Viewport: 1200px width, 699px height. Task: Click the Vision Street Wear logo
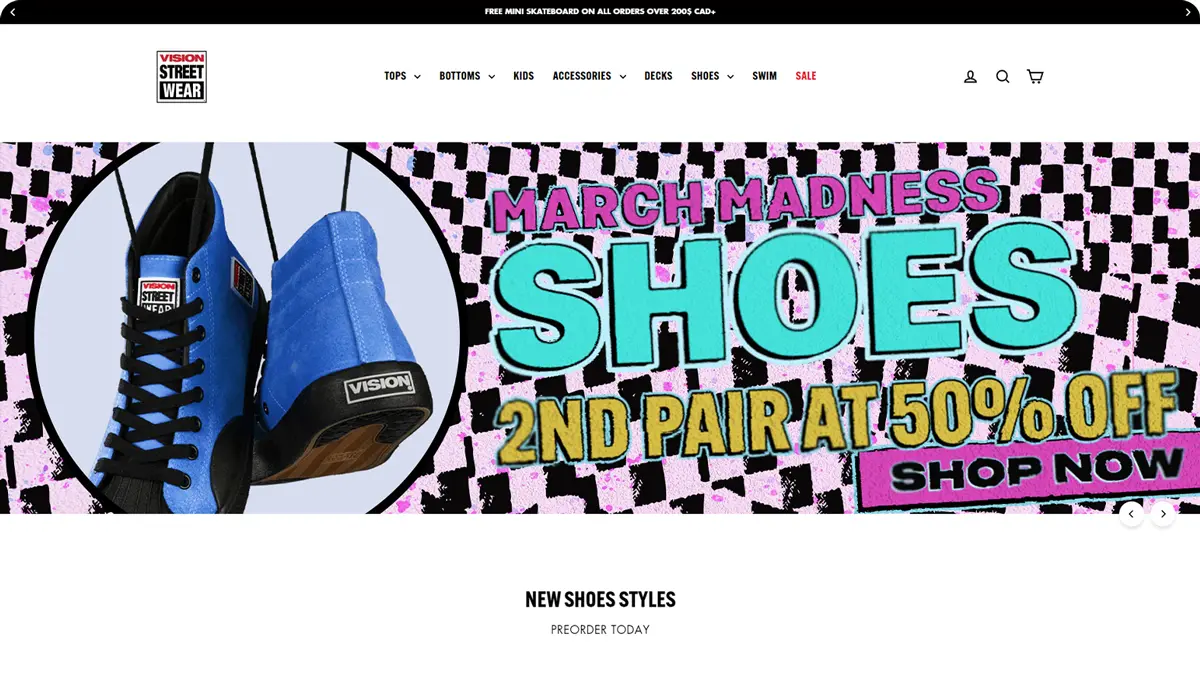181,77
